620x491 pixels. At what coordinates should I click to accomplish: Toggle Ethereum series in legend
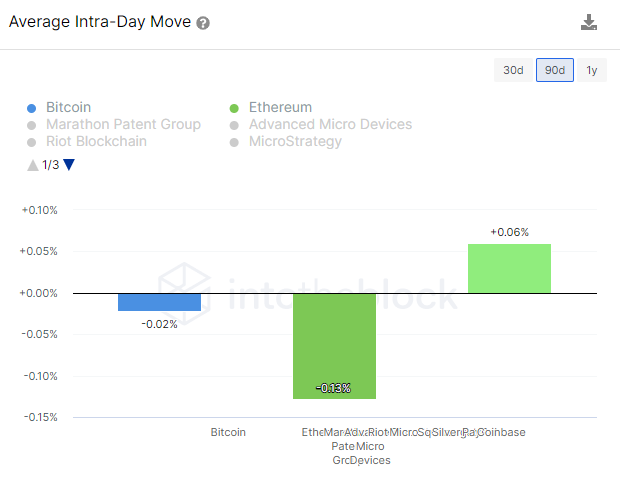pos(280,107)
